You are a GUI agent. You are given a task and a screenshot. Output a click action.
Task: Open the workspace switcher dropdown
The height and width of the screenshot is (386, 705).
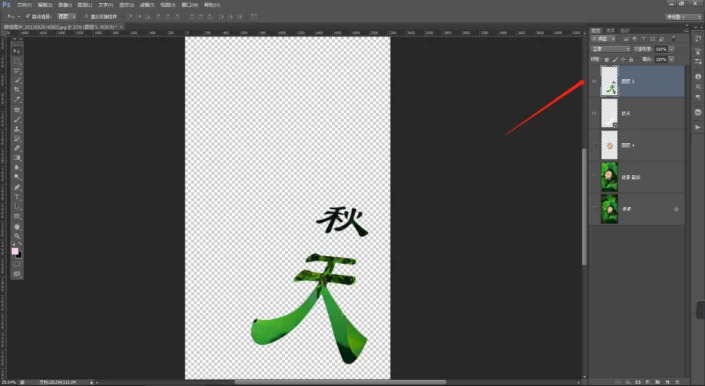point(683,17)
